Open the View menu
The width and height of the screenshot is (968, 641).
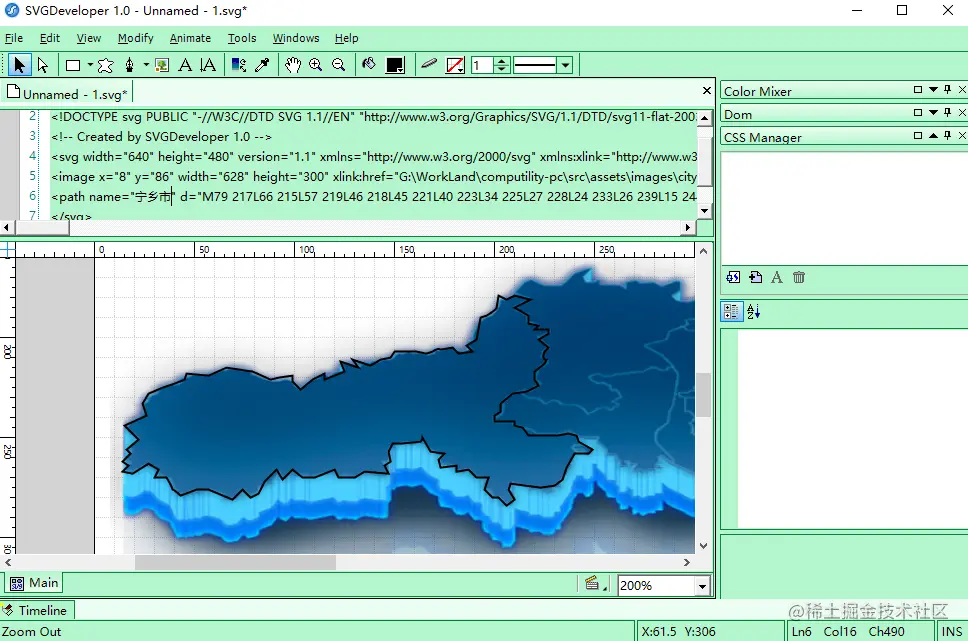coord(89,38)
